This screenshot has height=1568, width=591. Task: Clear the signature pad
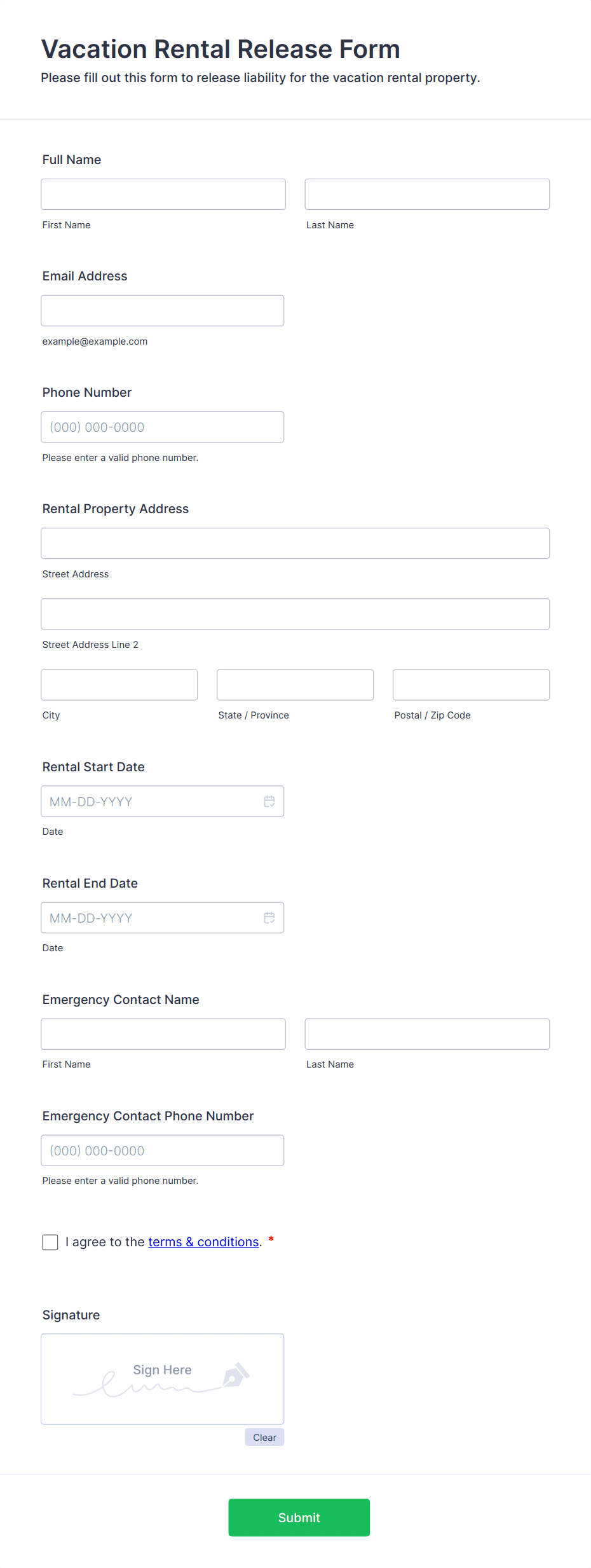coord(264,1437)
